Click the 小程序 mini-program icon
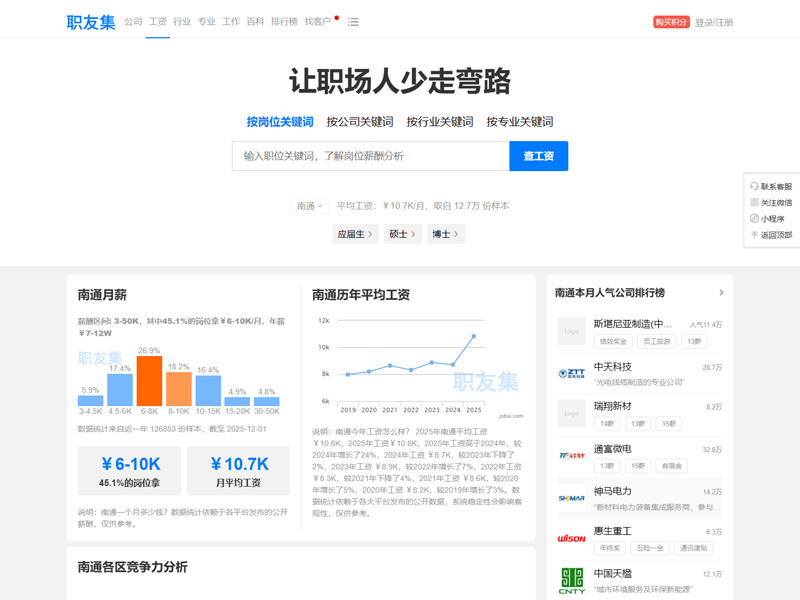The width and height of the screenshot is (800, 600). click(x=755, y=217)
